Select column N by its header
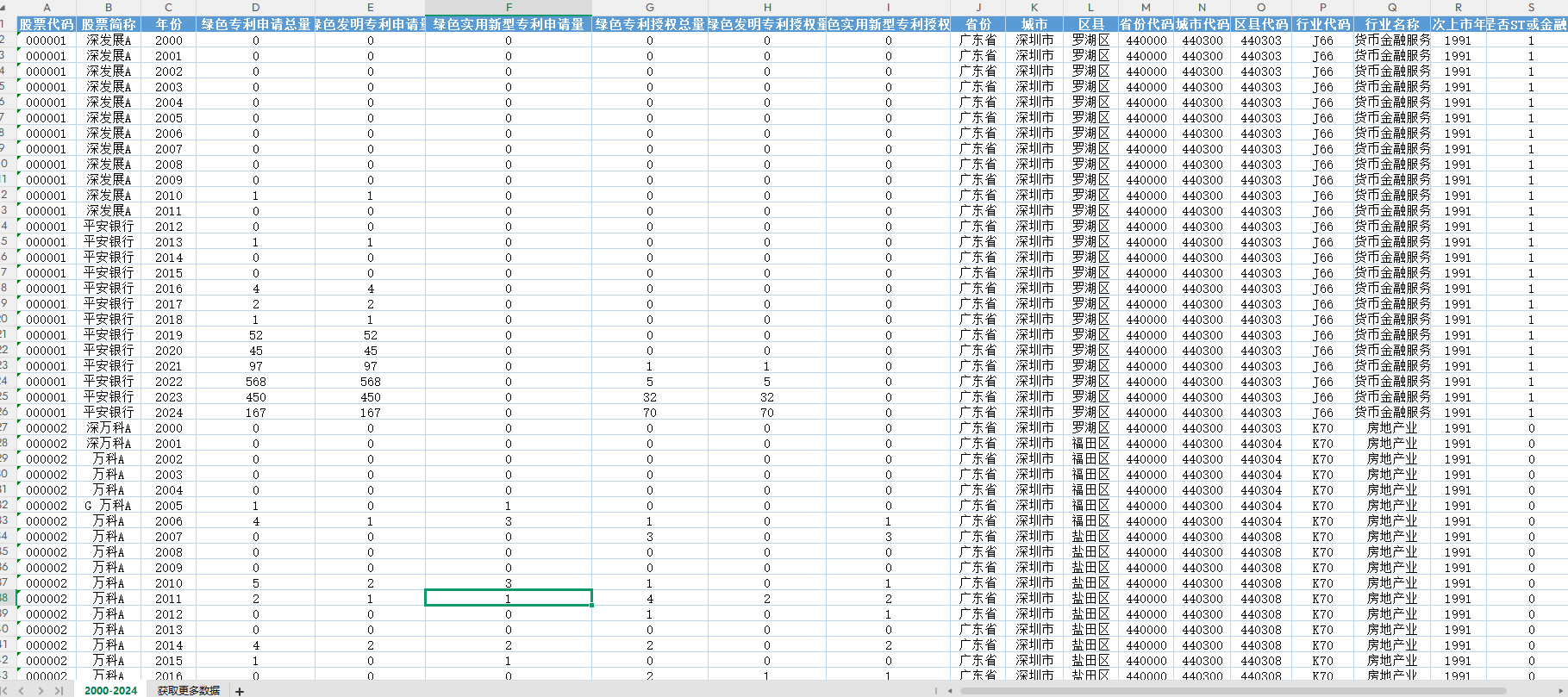Viewport: 1568px width, 697px height. pos(1203,8)
